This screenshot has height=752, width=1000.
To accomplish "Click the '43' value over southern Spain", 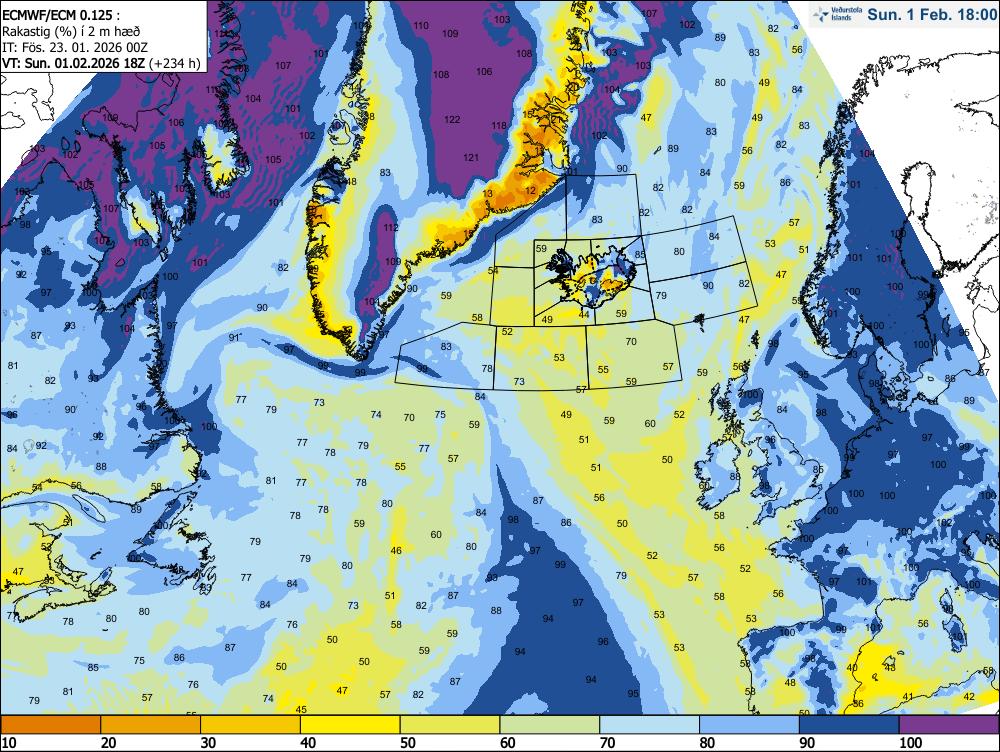I will [890, 667].
